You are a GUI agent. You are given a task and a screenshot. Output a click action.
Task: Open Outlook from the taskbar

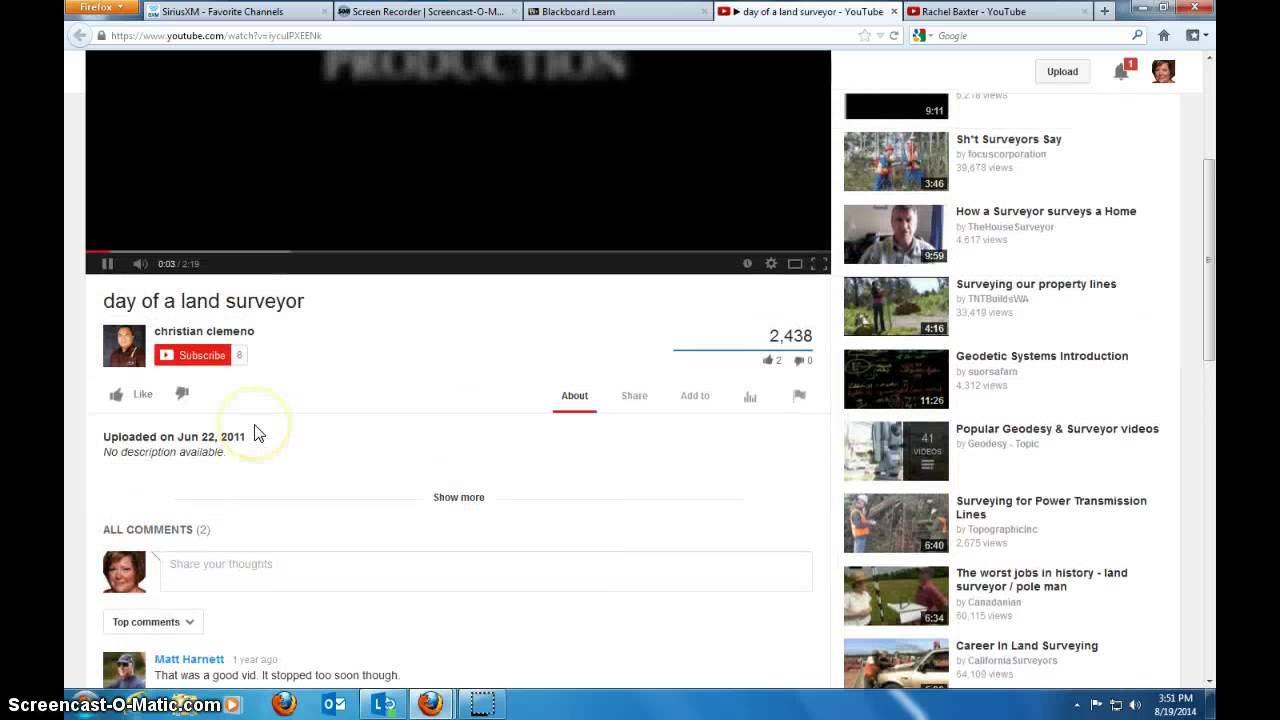coord(334,704)
